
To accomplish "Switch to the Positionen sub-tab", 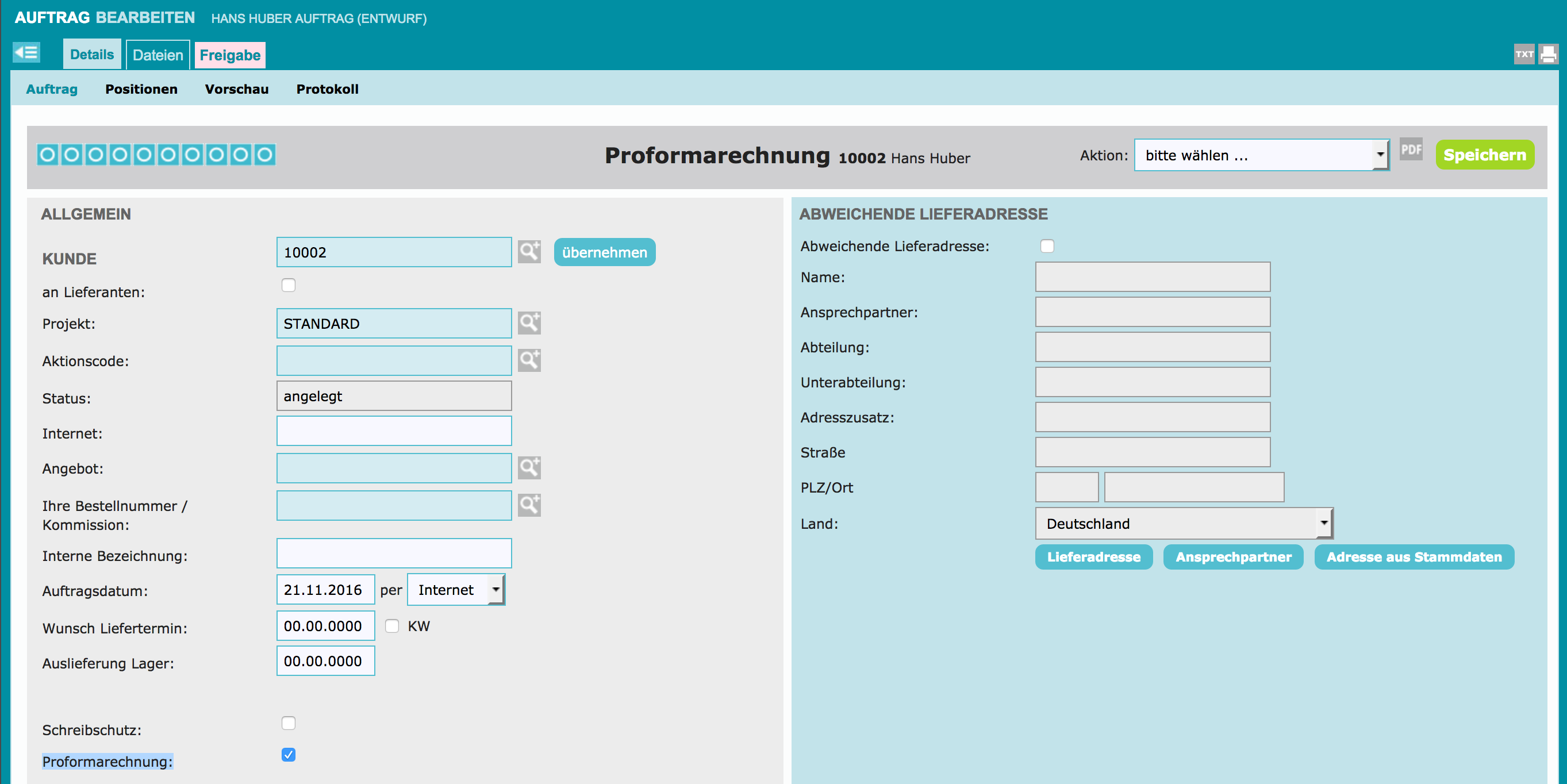I will coord(141,89).
